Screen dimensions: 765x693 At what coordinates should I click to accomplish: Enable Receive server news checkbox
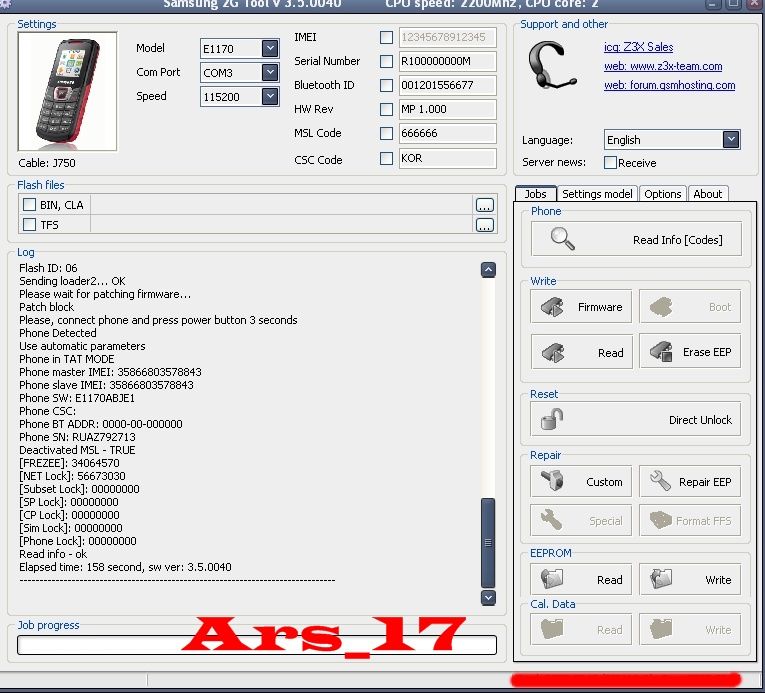click(610, 163)
